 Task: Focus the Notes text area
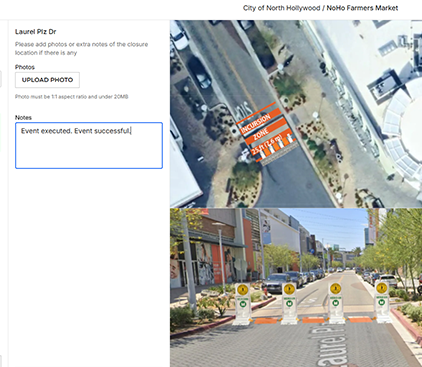(89, 145)
